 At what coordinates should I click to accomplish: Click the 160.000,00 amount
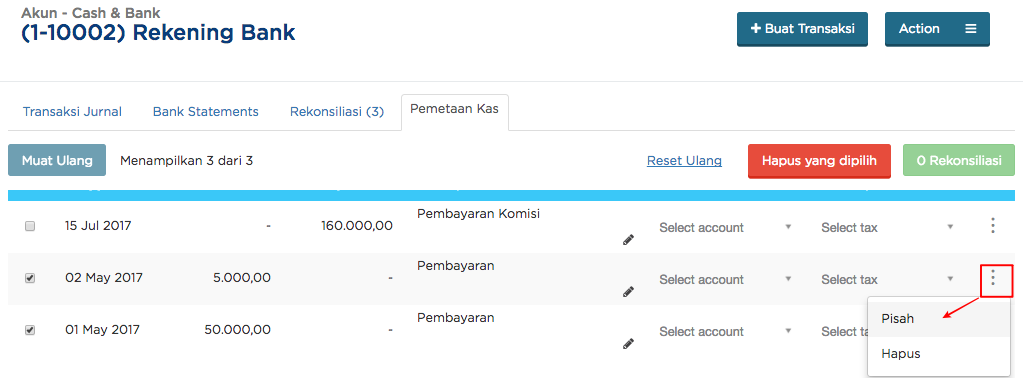click(357, 226)
